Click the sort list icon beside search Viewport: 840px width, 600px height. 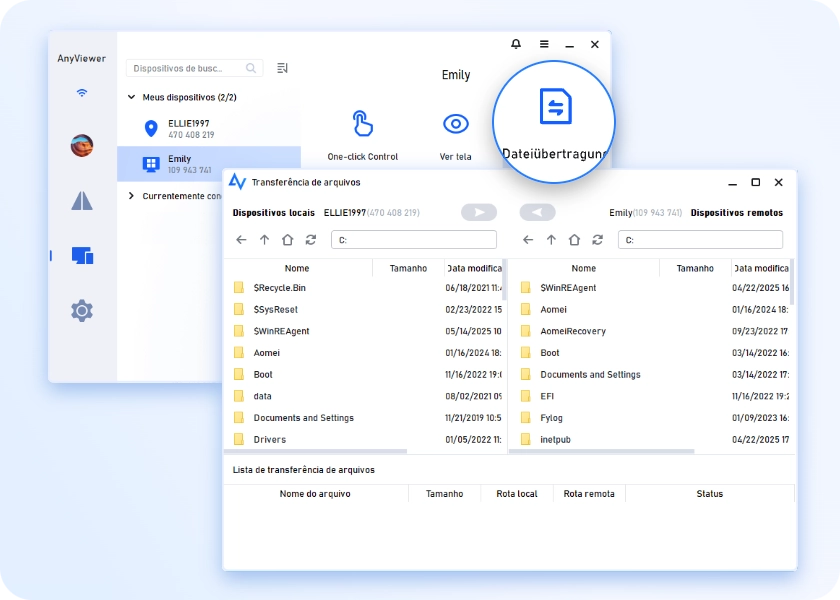282,68
